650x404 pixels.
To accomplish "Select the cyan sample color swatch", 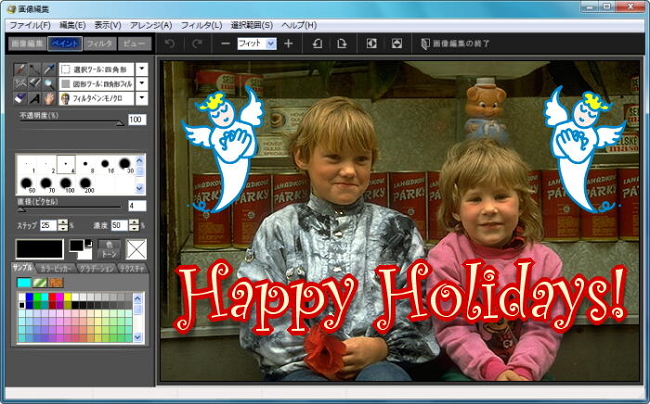I will click(24, 283).
